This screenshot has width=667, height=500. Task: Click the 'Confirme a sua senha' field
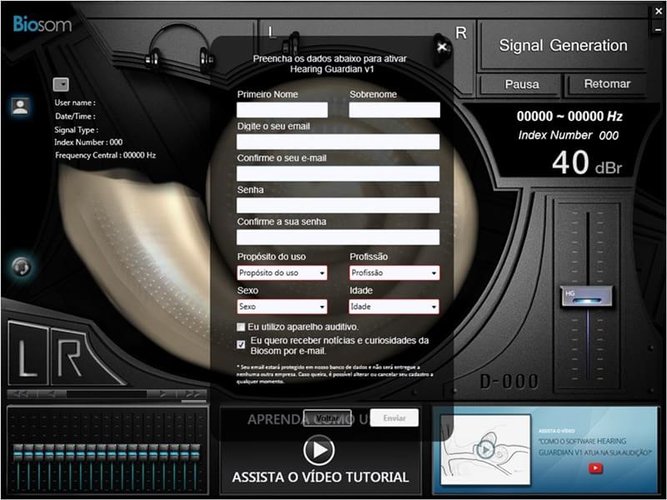(x=338, y=237)
